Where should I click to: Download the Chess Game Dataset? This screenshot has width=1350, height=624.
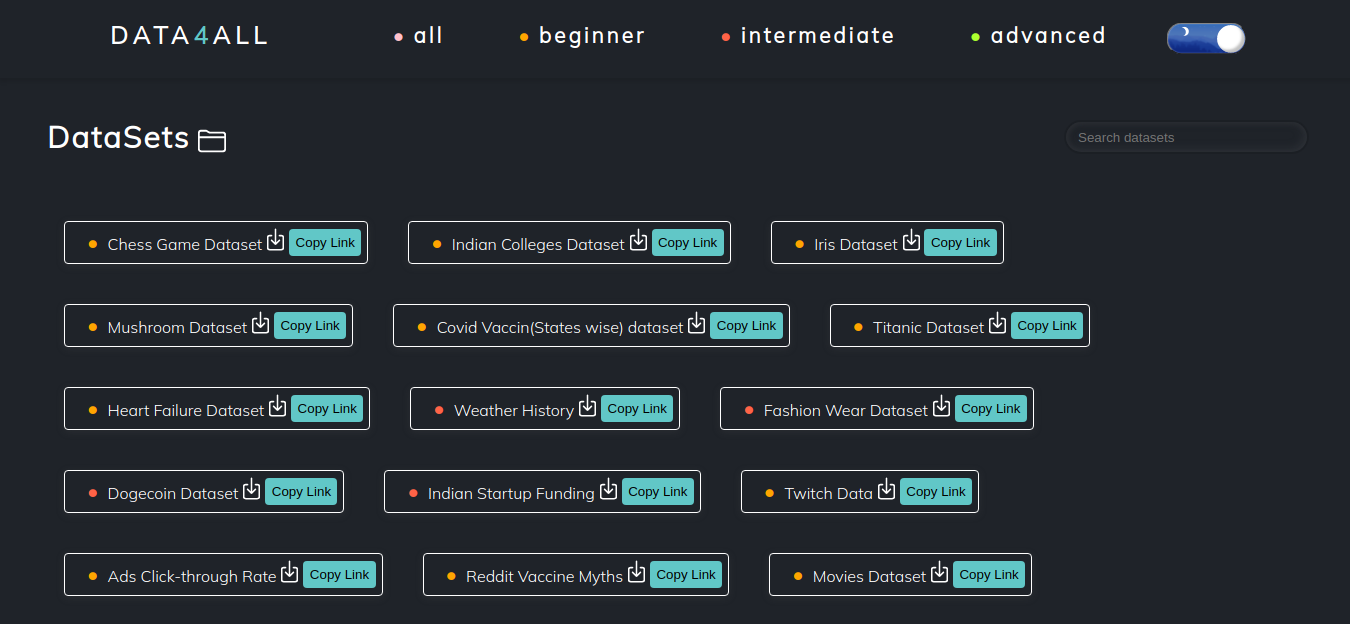275,241
